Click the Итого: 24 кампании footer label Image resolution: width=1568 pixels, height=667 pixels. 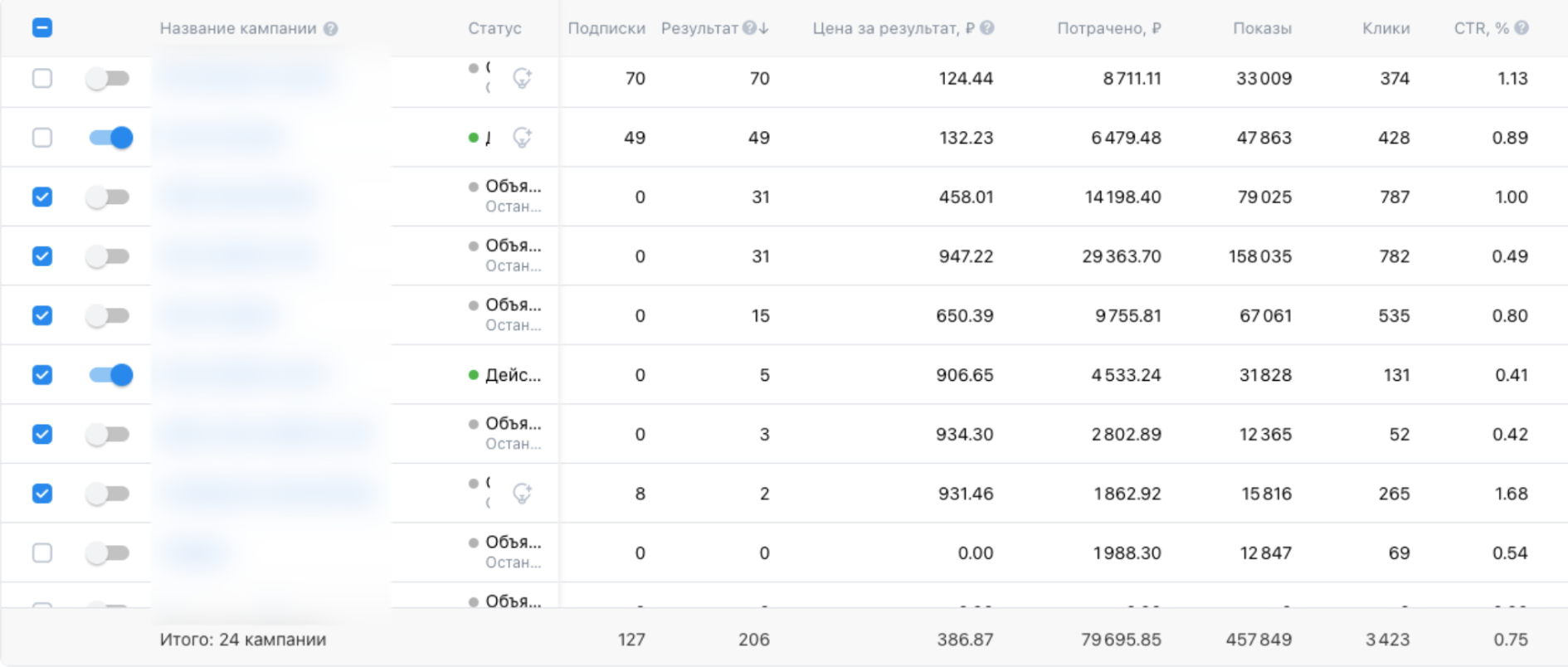point(243,640)
